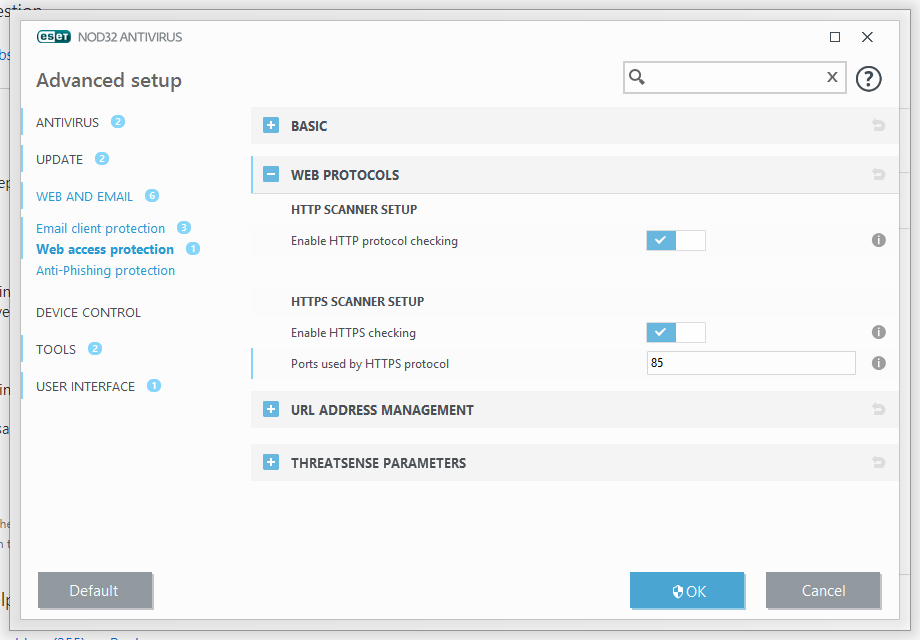
Task: Click the Web access protection badge 1
Action: coord(193,249)
